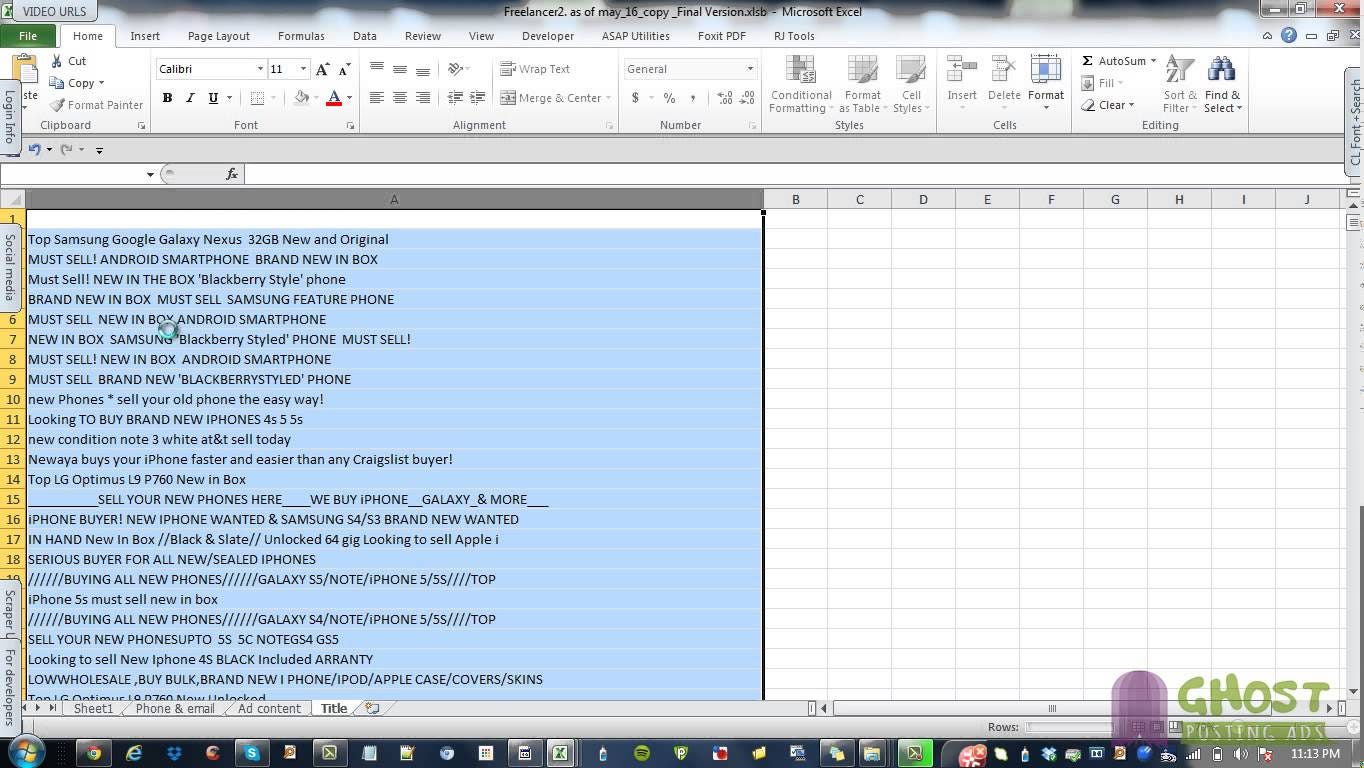The image size is (1364, 768).
Task: Undo the last action
Action: point(35,149)
